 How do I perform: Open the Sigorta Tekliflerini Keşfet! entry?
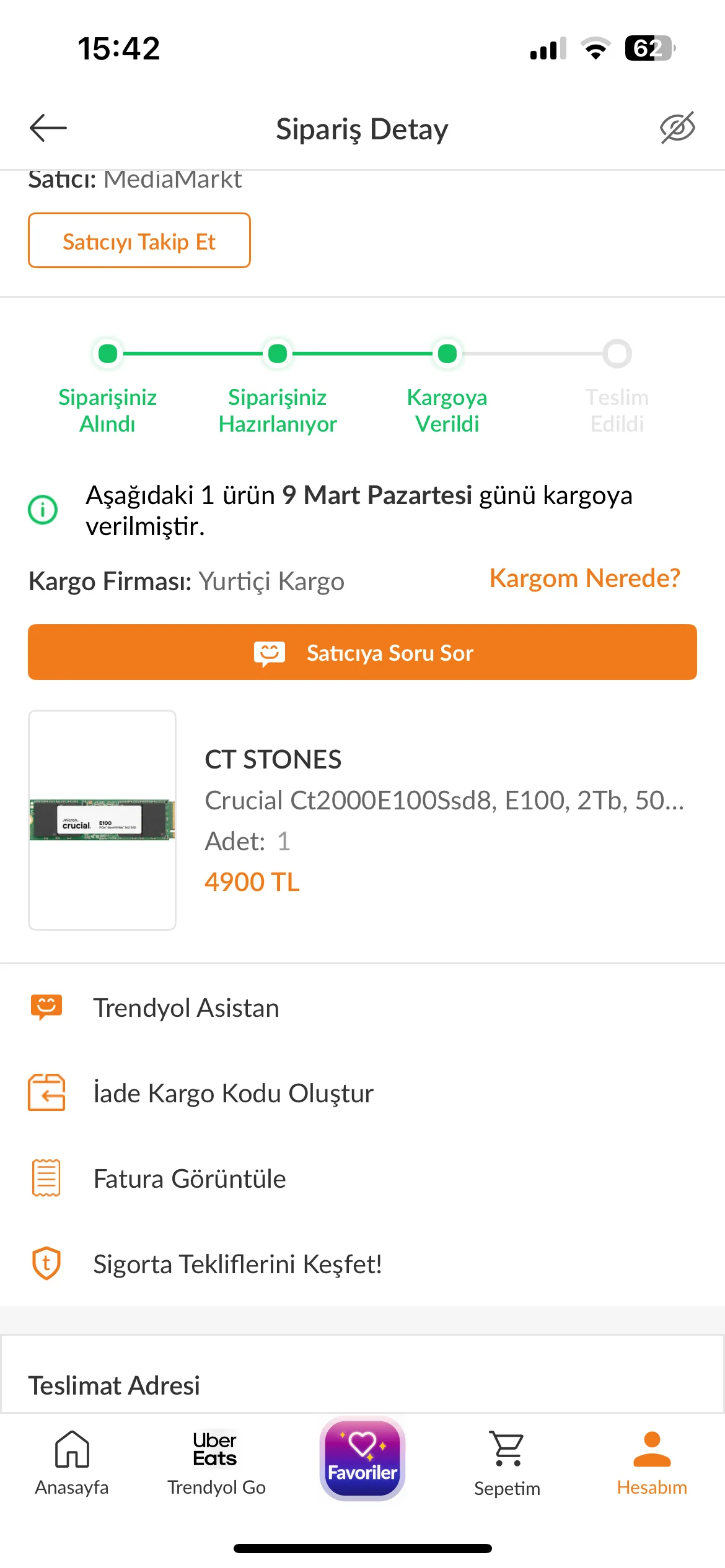pos(237,1264)
